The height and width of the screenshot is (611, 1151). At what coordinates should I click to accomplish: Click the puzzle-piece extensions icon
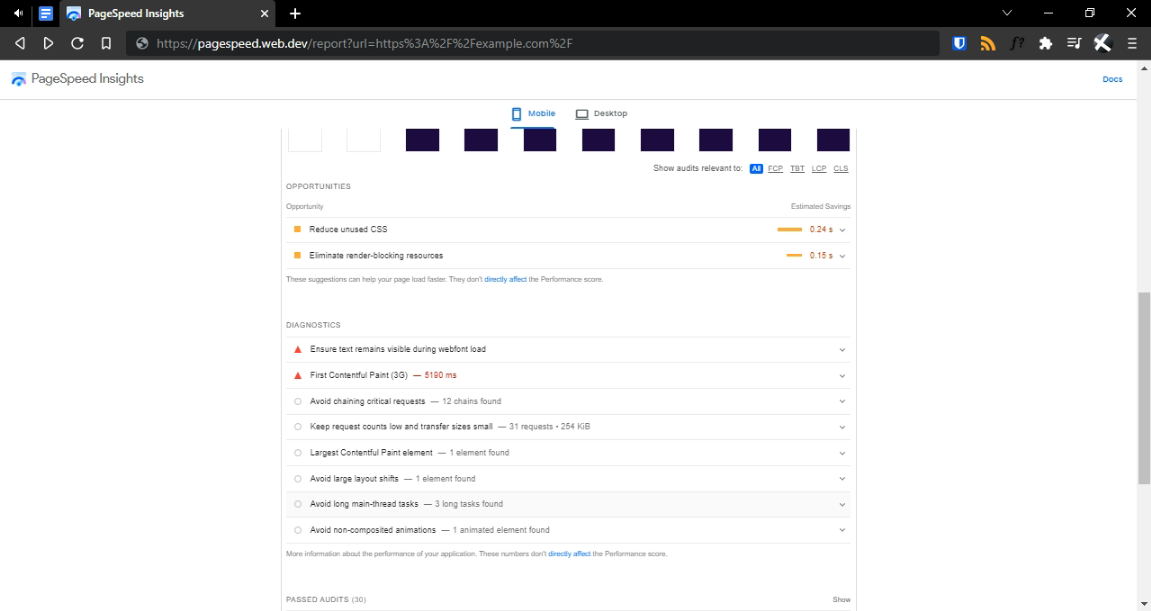point(1046,44)
